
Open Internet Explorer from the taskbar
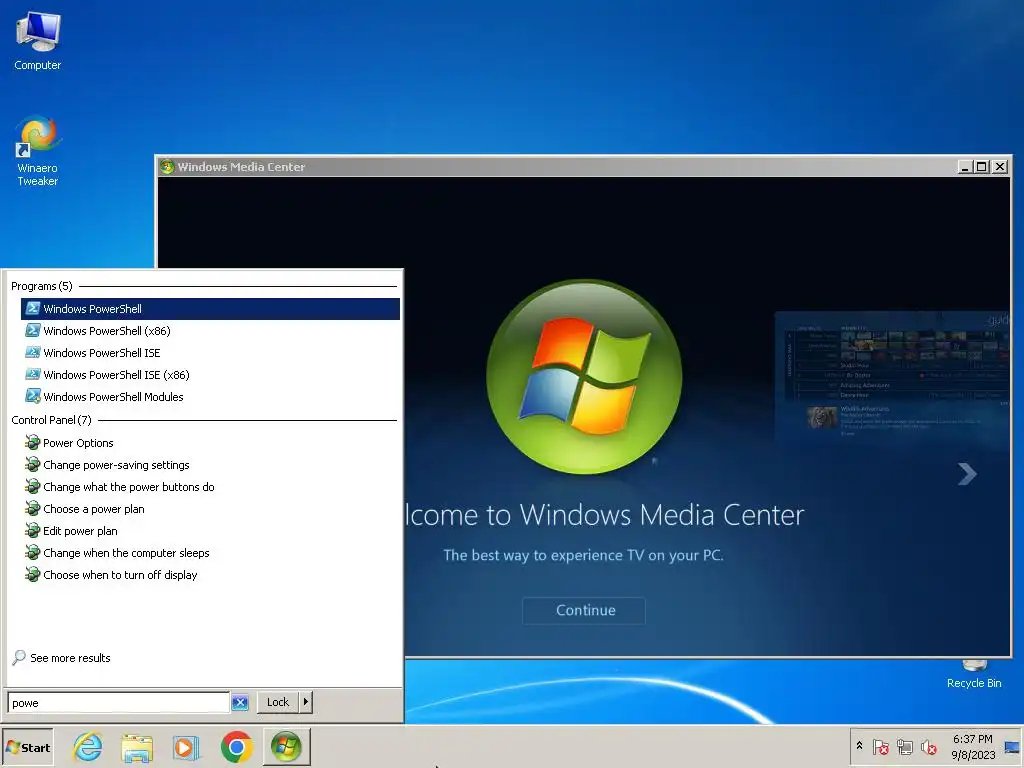point(88,747)
